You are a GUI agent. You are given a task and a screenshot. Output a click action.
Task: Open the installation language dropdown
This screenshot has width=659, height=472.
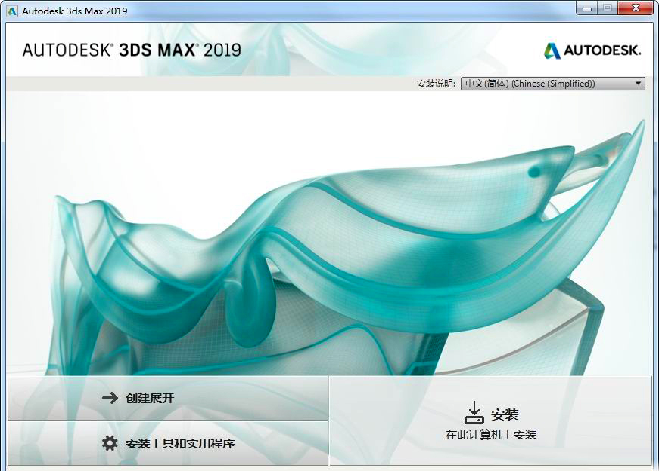pyautogui.click(x=553, y=84)
